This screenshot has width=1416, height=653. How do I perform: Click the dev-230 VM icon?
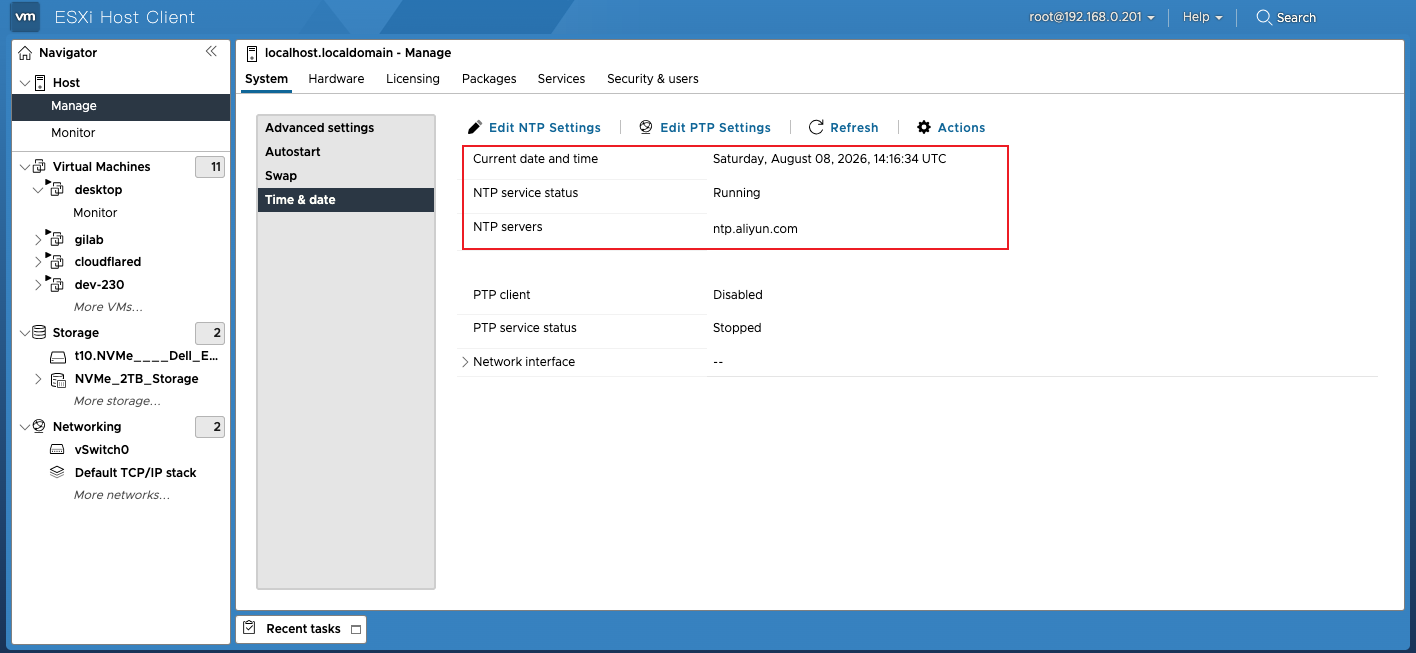56,284
